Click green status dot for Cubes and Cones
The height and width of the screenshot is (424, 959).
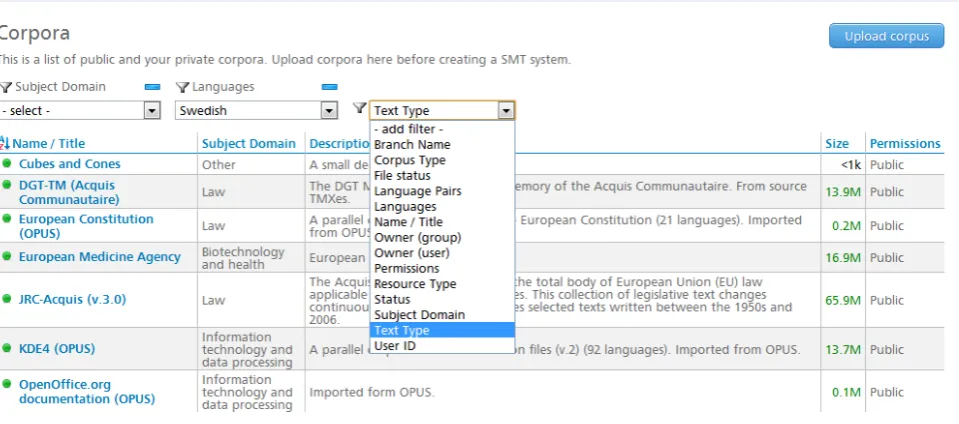coord(7,163)
